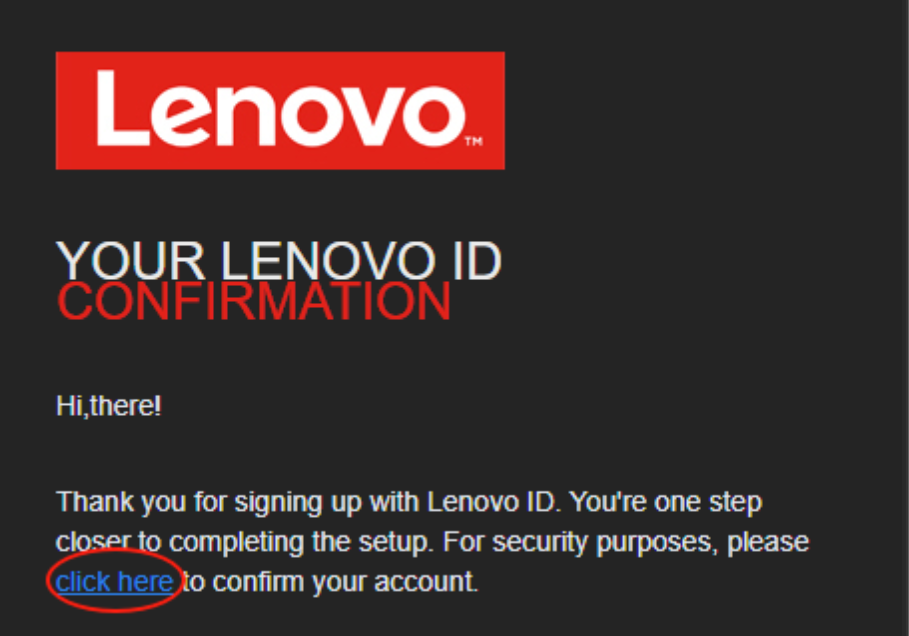The height and width of the screenshot is (636, 909).
Task: Click the word "YOUR" in the heading
Action: 131,261
